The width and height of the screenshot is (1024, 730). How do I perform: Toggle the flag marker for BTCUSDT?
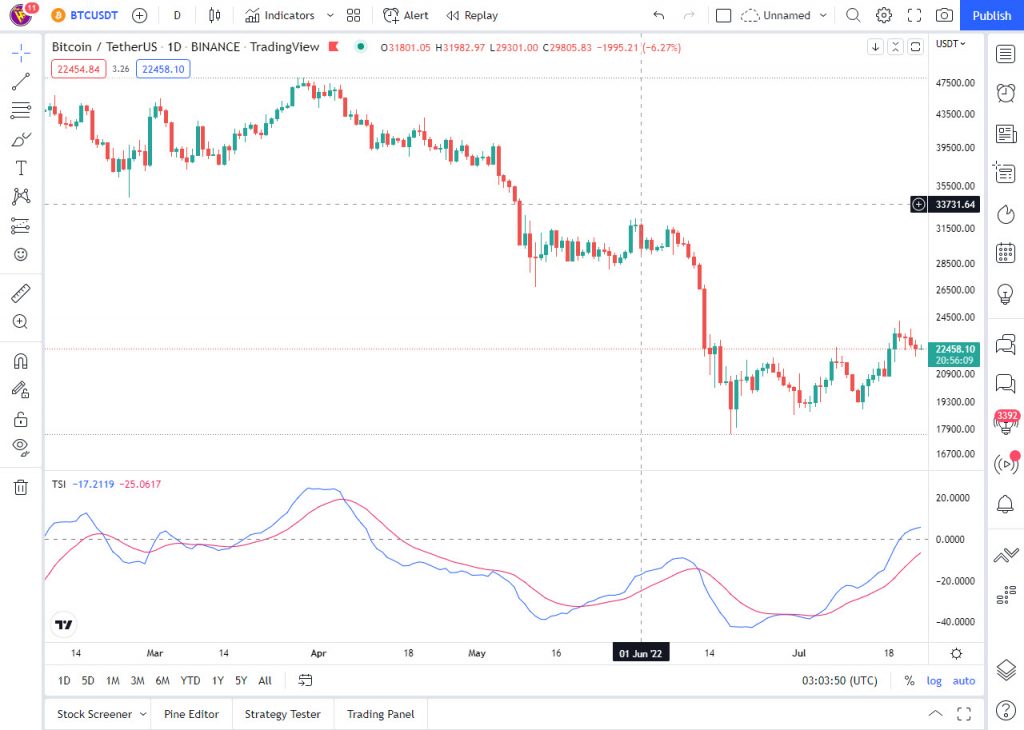[334, 46]
